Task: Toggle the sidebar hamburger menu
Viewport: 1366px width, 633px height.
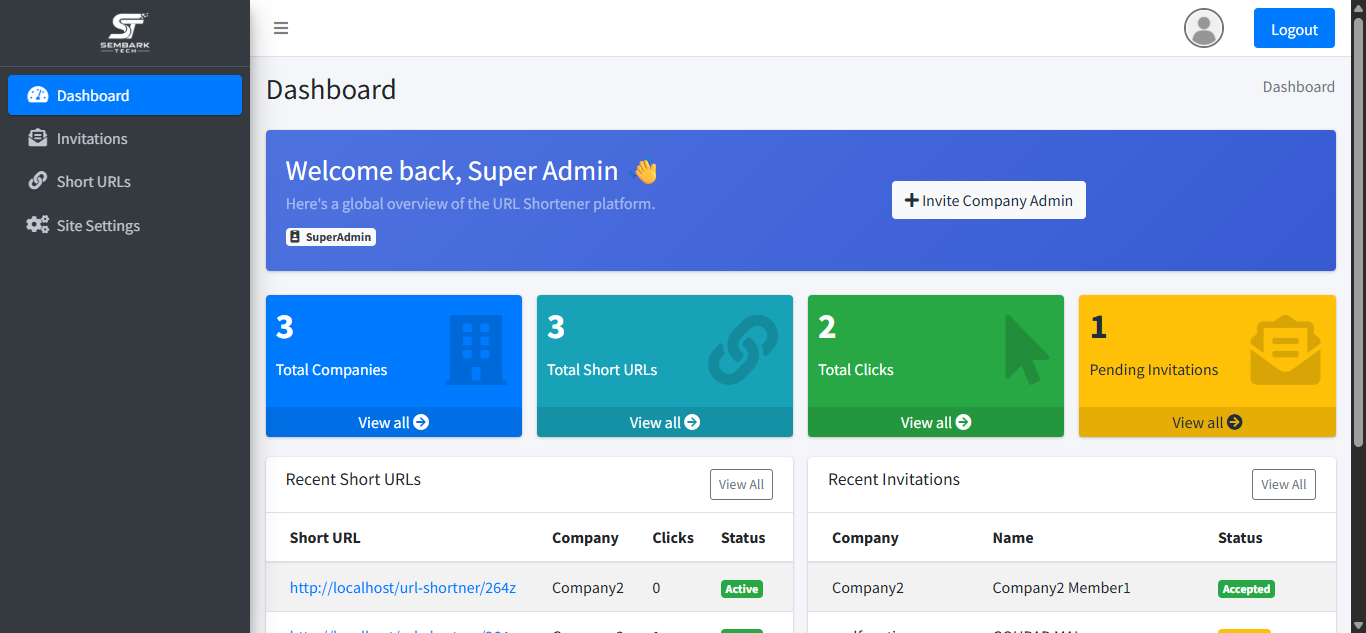Action: coord(281,28)
